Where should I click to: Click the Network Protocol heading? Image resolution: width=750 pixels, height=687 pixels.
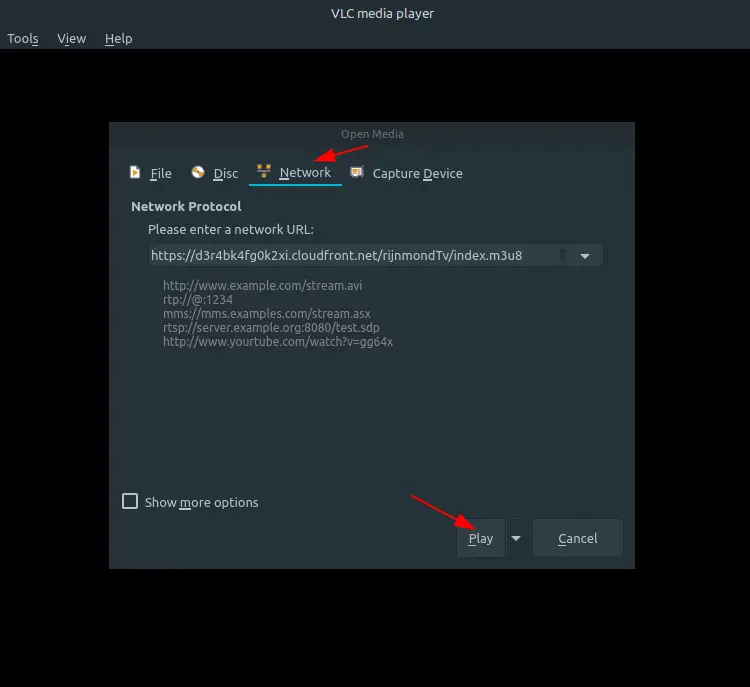click(x=186, y=207)
